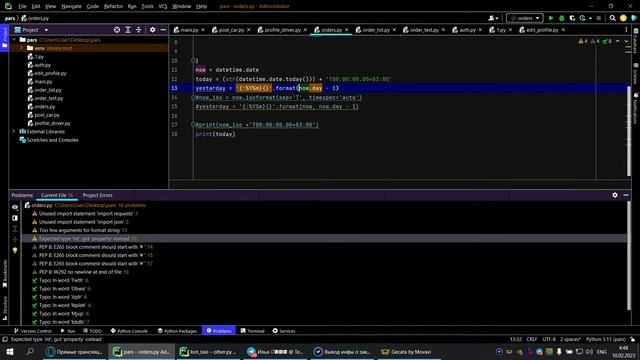Open Profile run options dropdown arrow
This screenshot has width=640, height=360.
[x=590, y=18]
